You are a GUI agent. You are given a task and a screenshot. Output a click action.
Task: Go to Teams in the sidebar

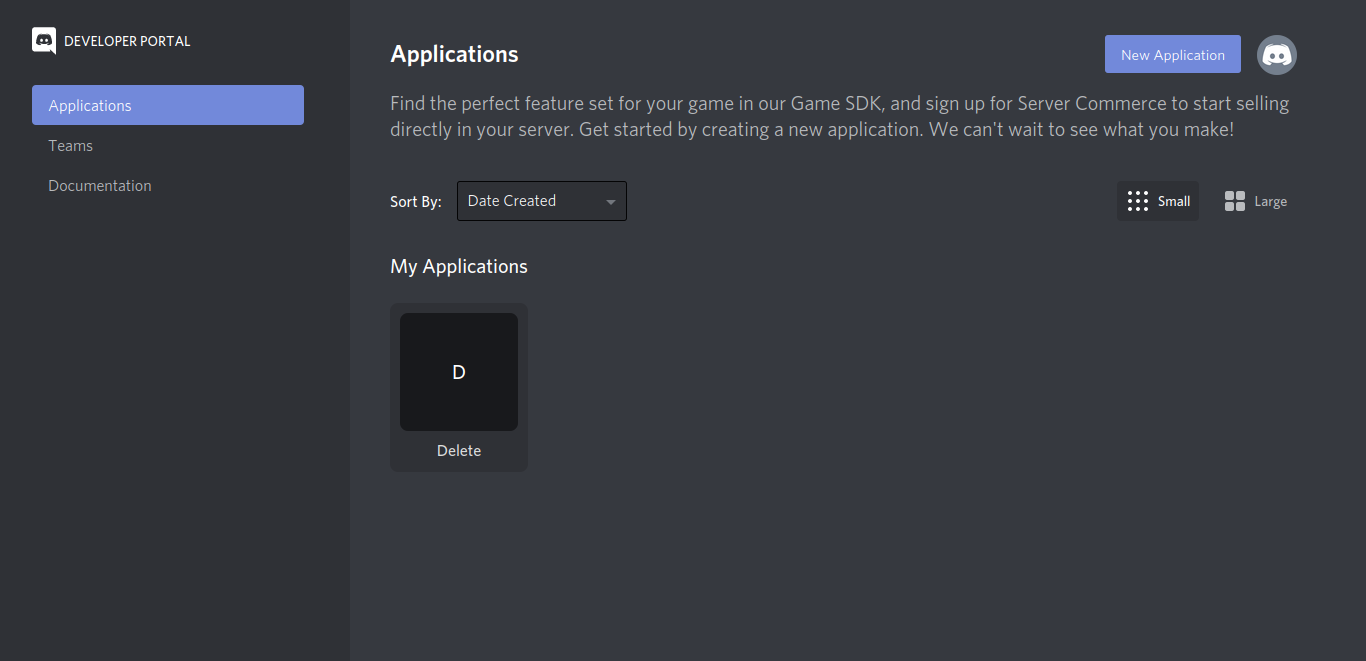(71, 146)
